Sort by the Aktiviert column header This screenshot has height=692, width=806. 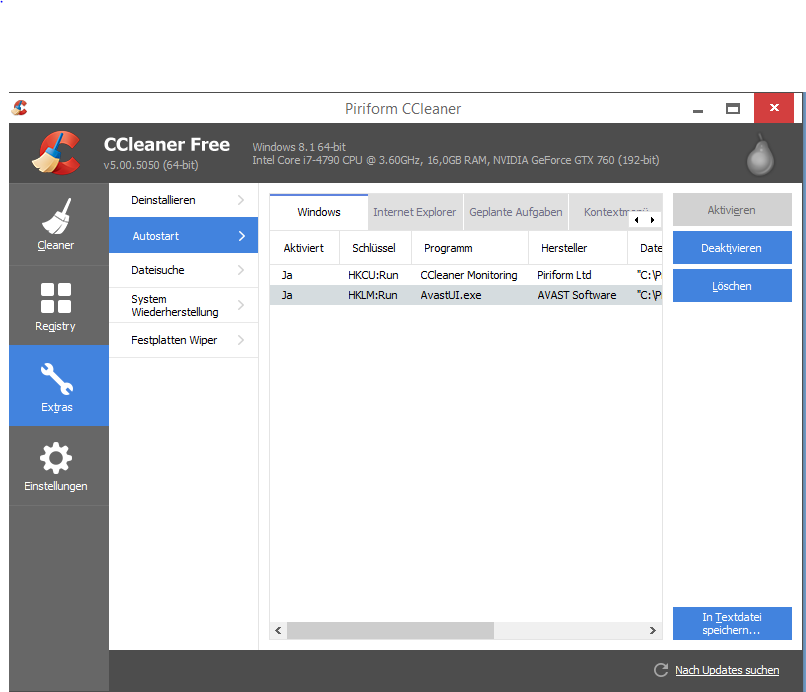[304, 248]
